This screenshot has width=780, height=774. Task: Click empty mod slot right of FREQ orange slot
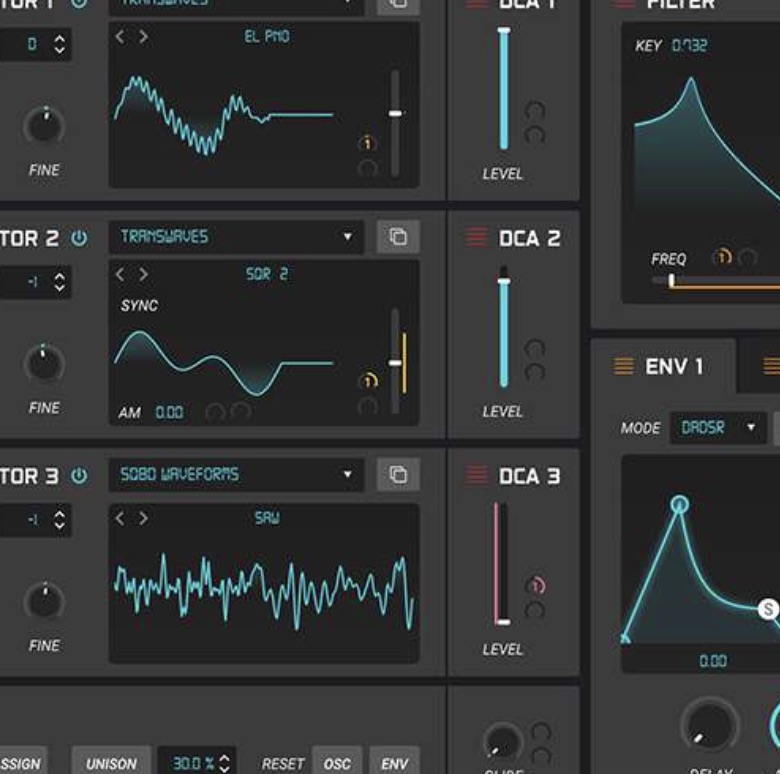click(x=747, y=258)
